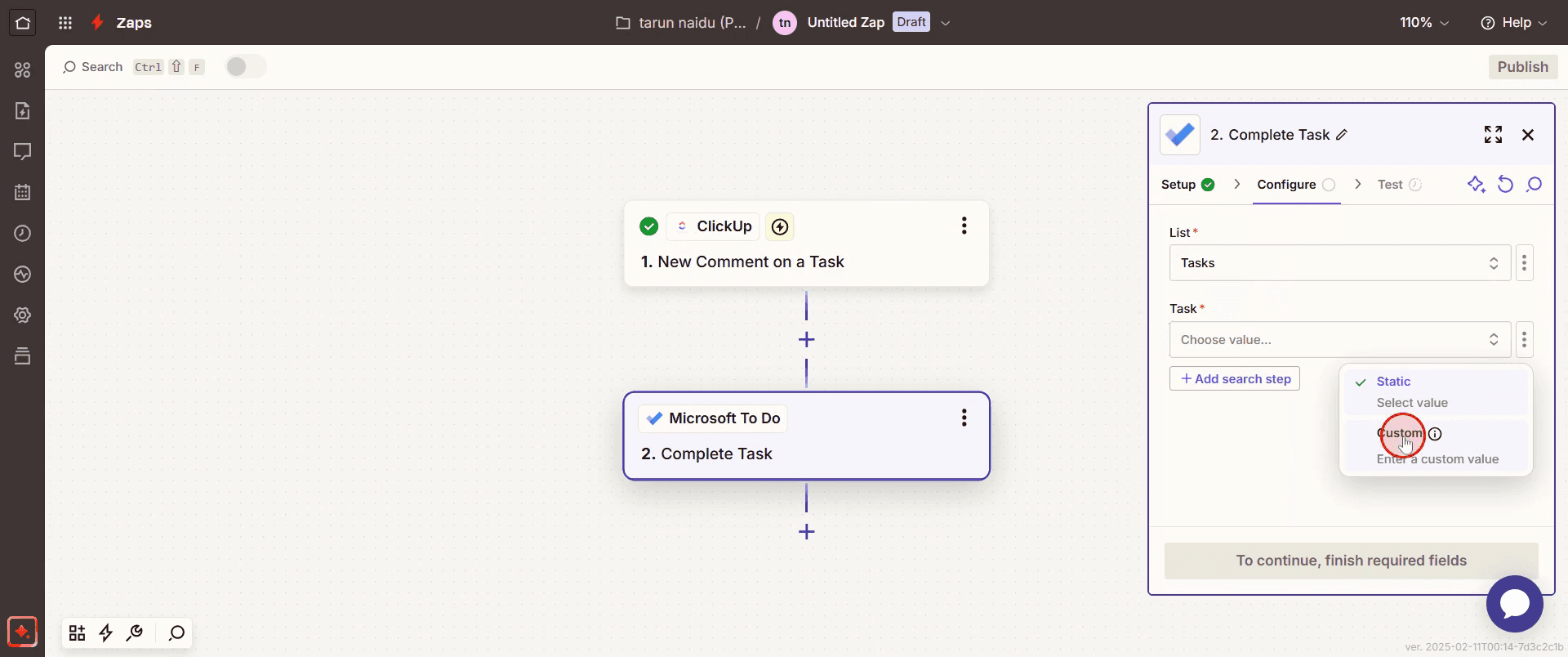Click the tn user avatar

coord(785,23)
